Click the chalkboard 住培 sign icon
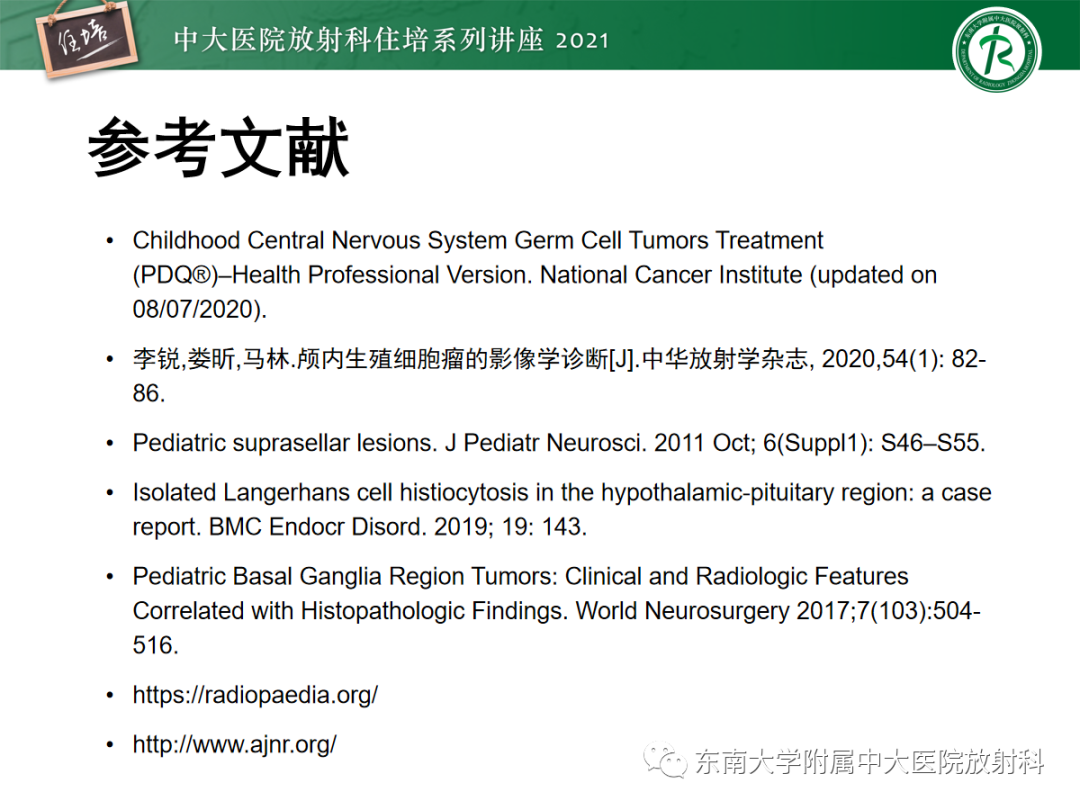 click(x=87, y=40)
